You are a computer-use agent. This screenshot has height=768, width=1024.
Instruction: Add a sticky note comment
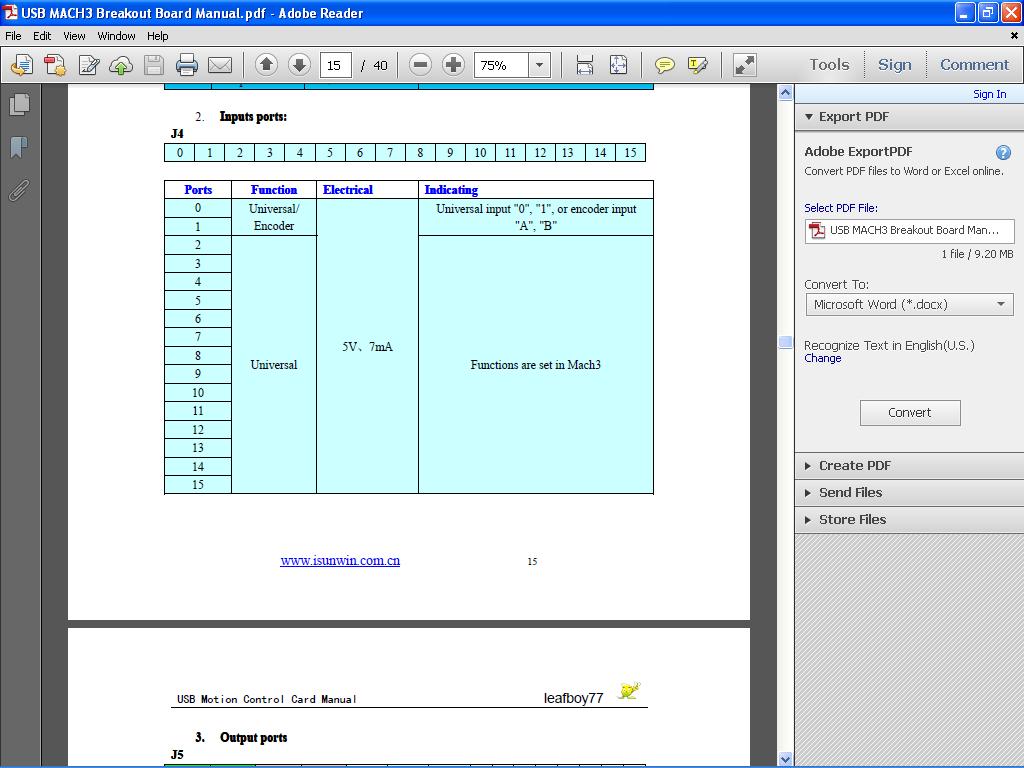click(x=664, y=65)
